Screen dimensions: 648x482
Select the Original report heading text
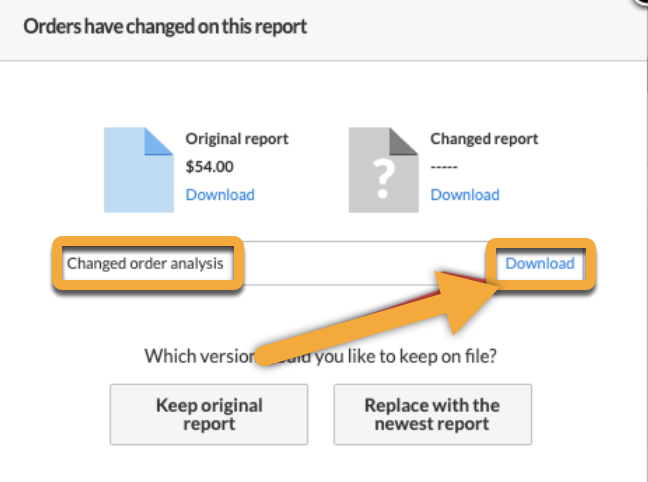(x=236, y=139)
